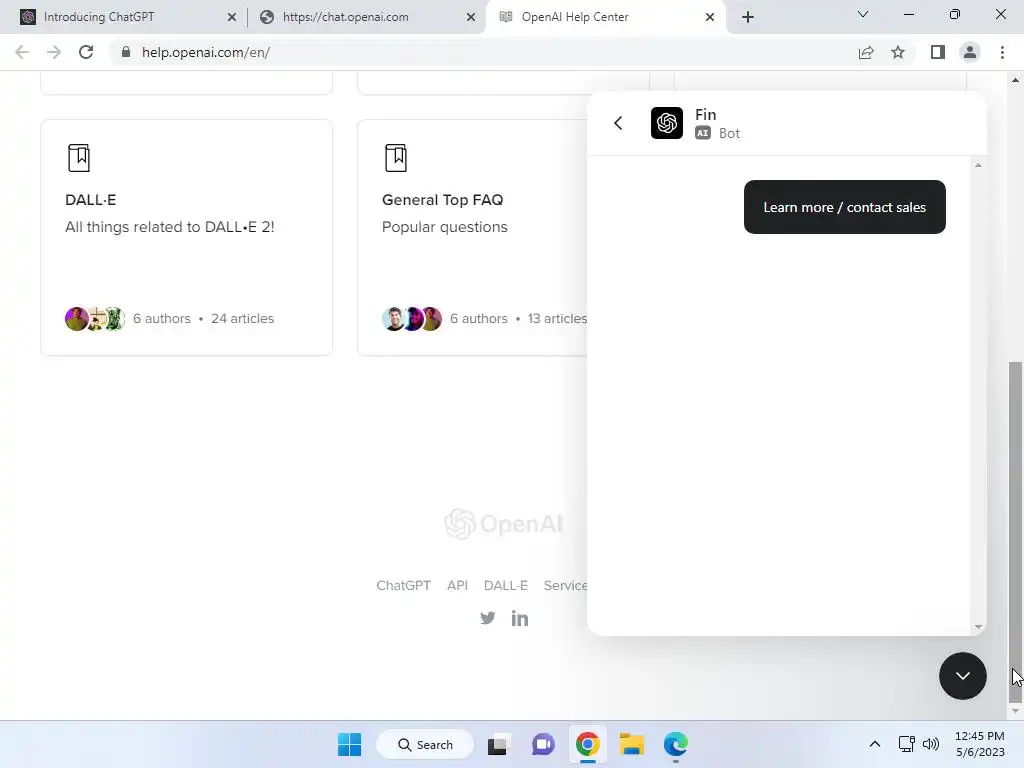
Task: Open the DALL·E collection bookmark icon
Action: [x=79, y=158]
